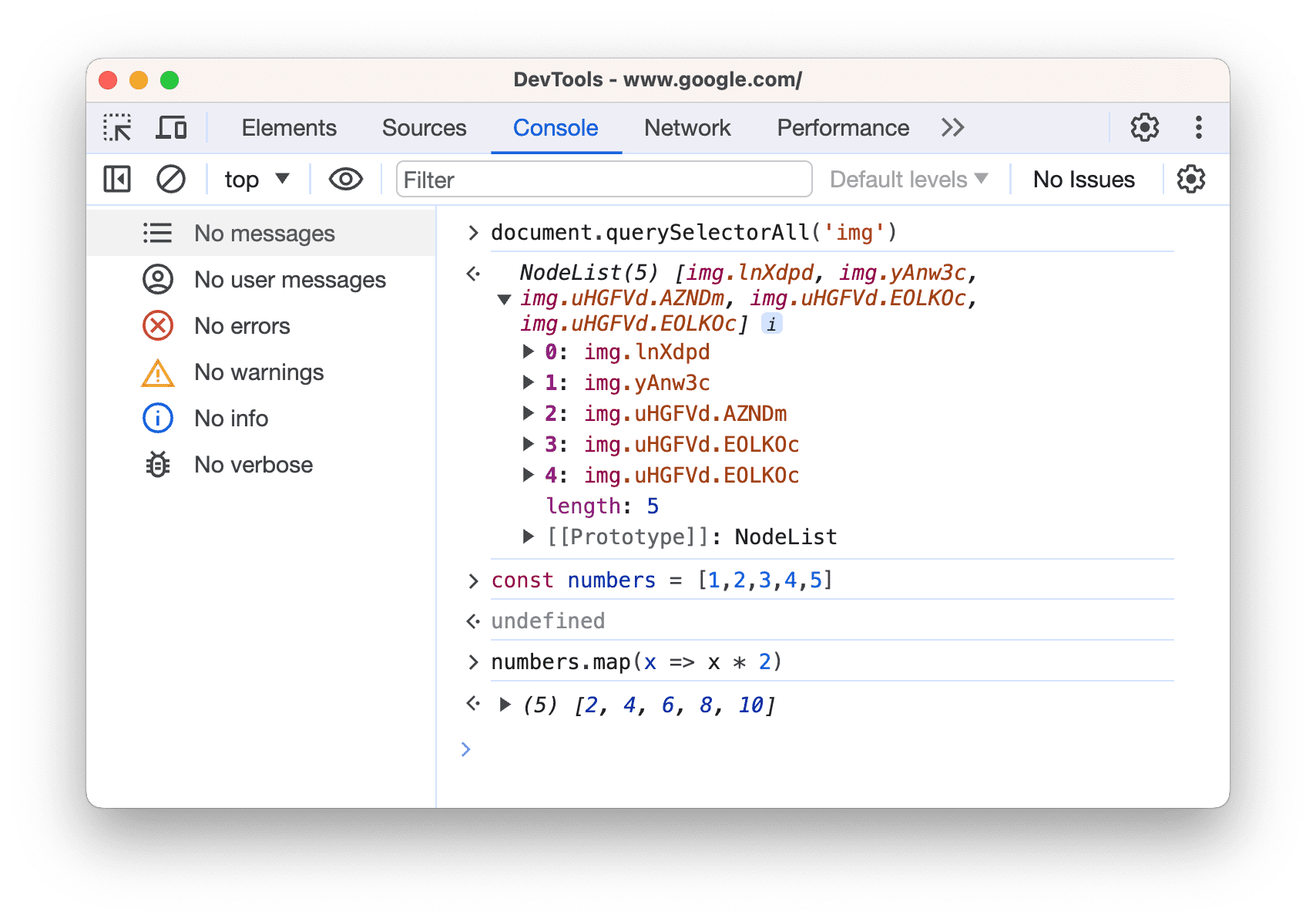Click the "No Issues" button
This screenshot has height=922, width=1316.
(1083, 179)
